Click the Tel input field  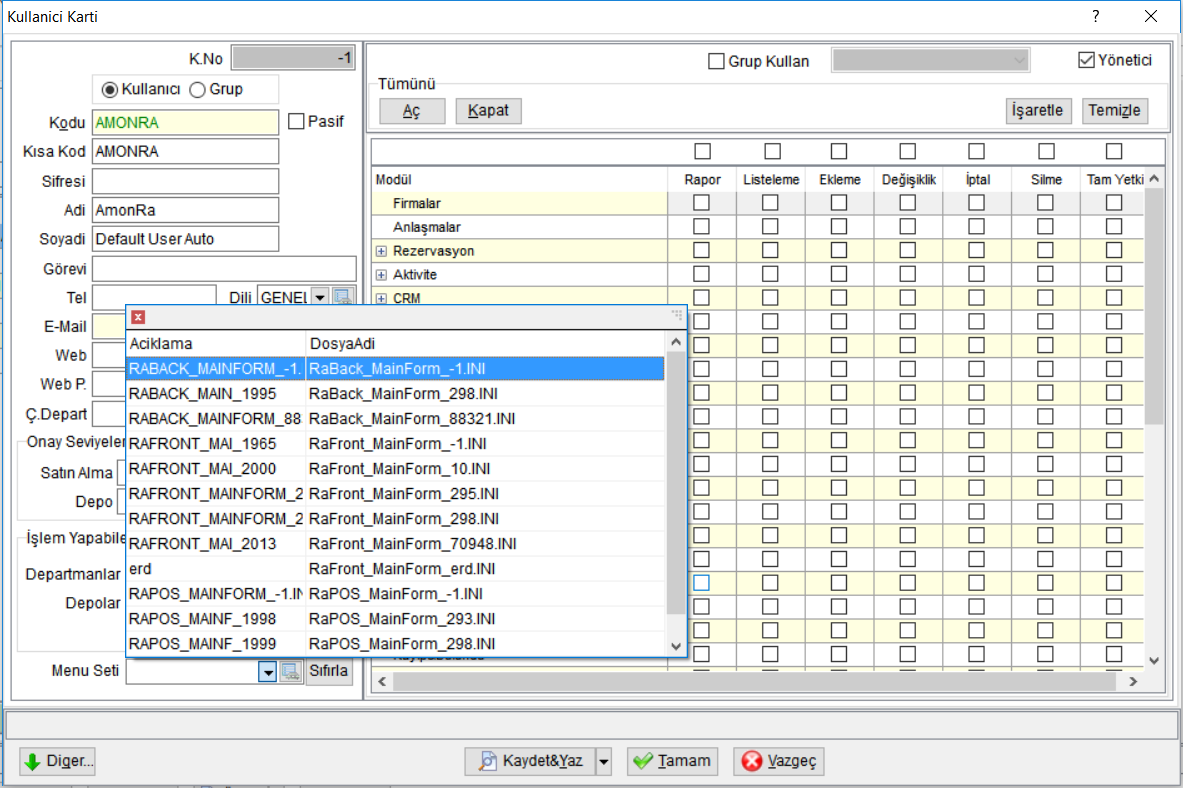(155, 297)
